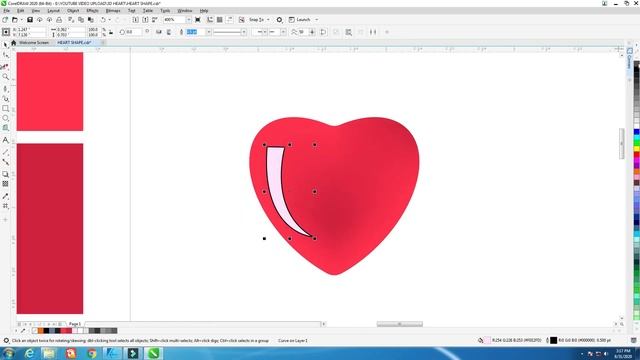The width and height of the screenshot is (640, 360).
Task: Click the rotation angle input field
Action: [133, 32]
